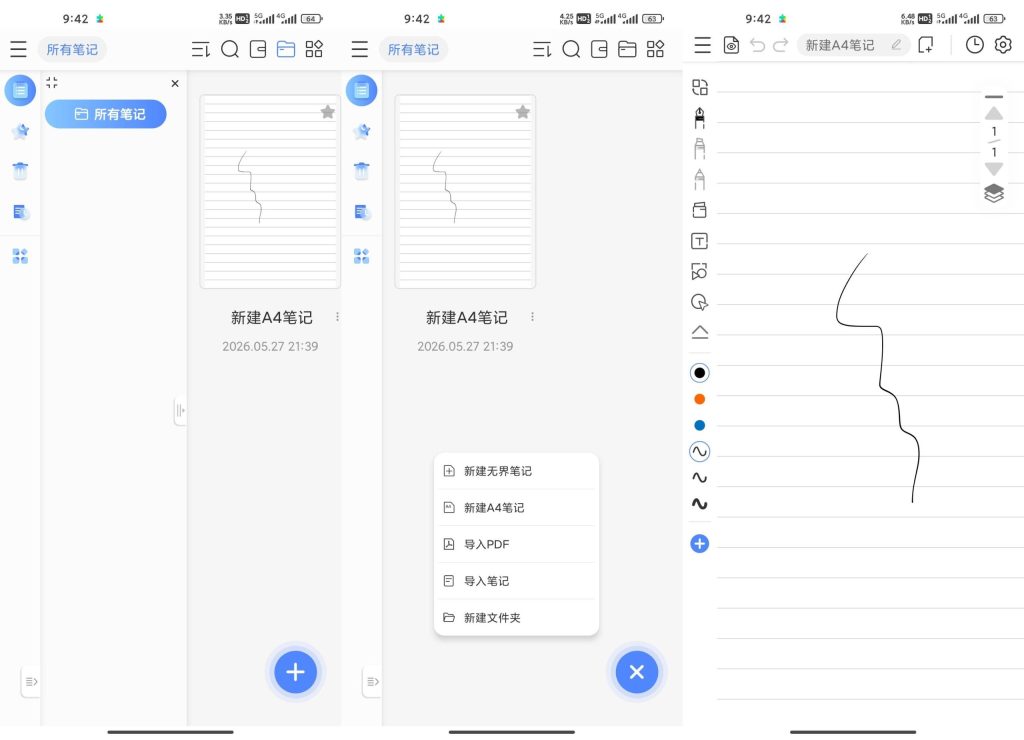Go to previous page with up arrow
1024x740 pixels.
pos(994,113)
